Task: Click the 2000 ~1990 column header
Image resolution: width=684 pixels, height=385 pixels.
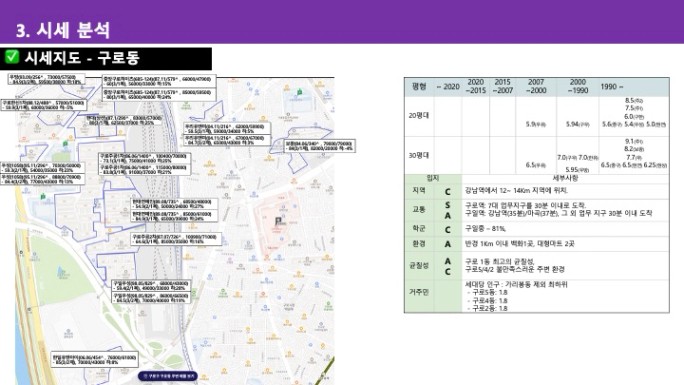Action: [x=578, y=86]
